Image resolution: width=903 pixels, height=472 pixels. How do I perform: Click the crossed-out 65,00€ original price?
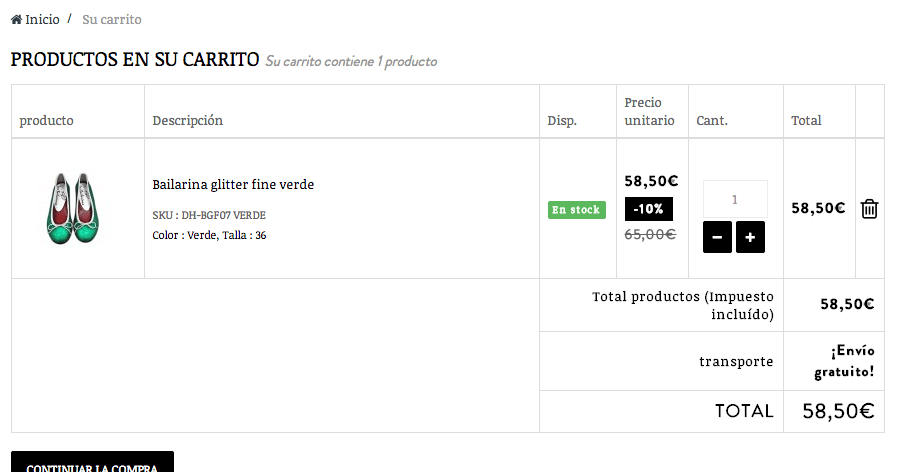click(650, 234)
